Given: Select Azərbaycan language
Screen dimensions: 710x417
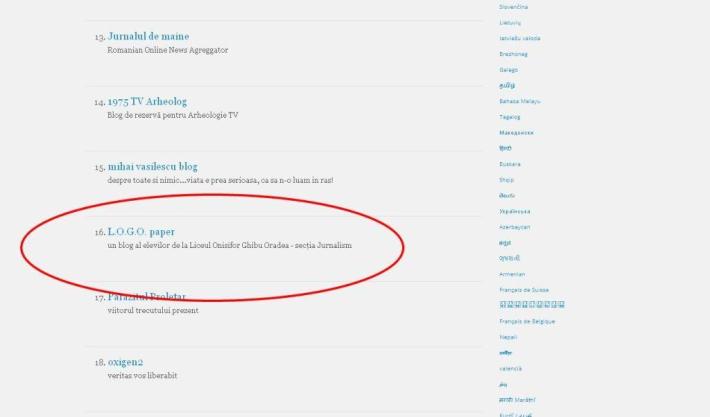Looking at the screenshot, I should (x=516, y=227).
